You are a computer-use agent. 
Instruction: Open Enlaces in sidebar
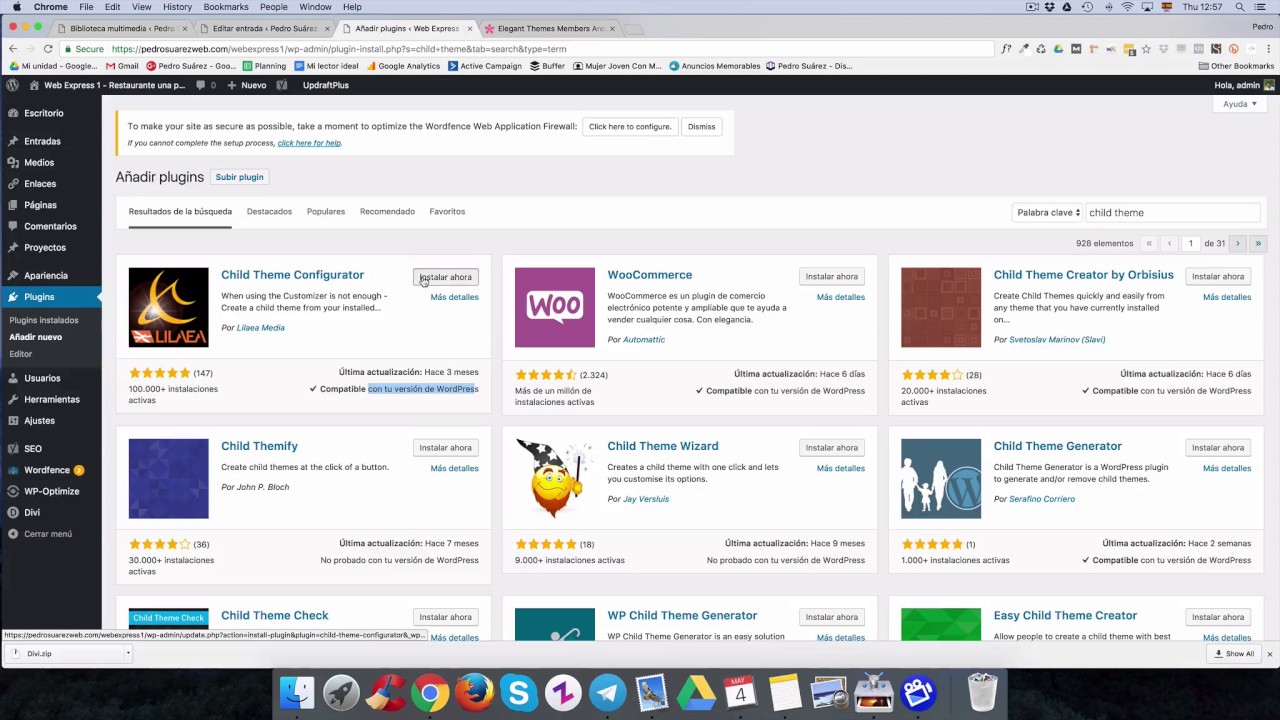coord(40,184)
